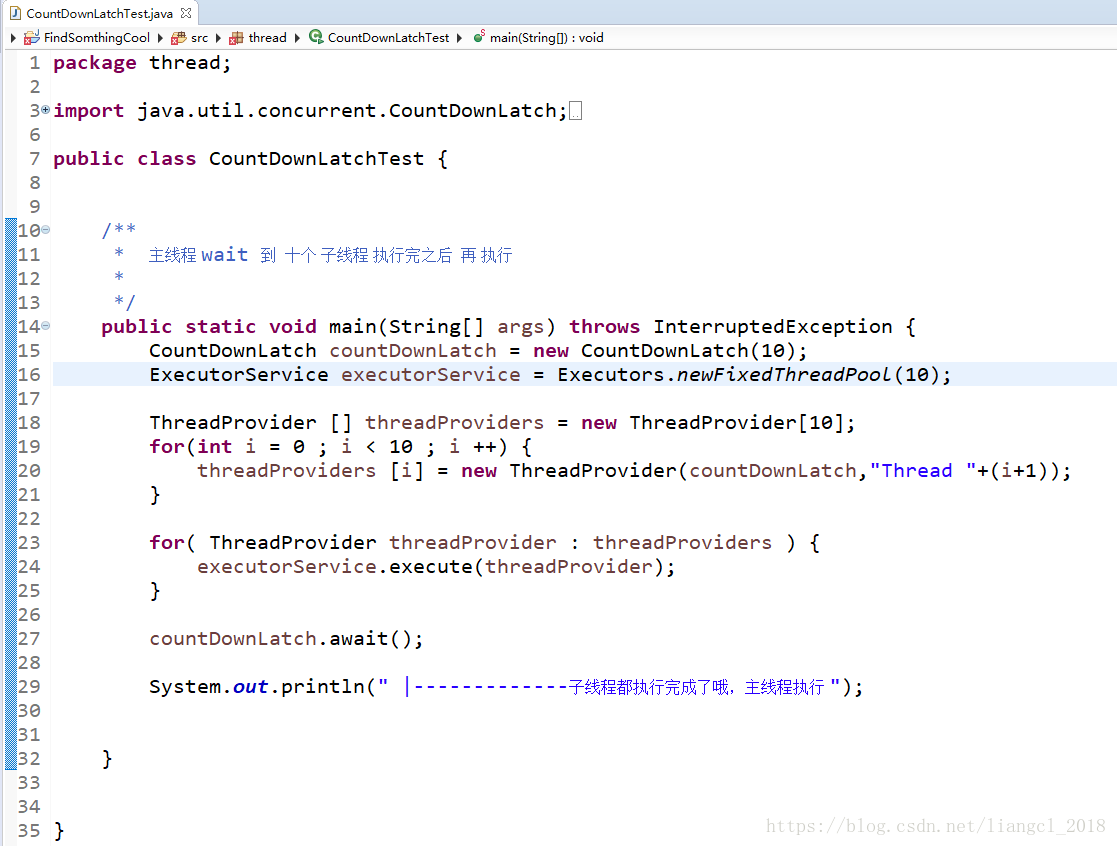Screen dimensions: 1117x846
Task: Click 'InterruptedException' in main signature
Action: pyautogui.click(x=773, y=326)
